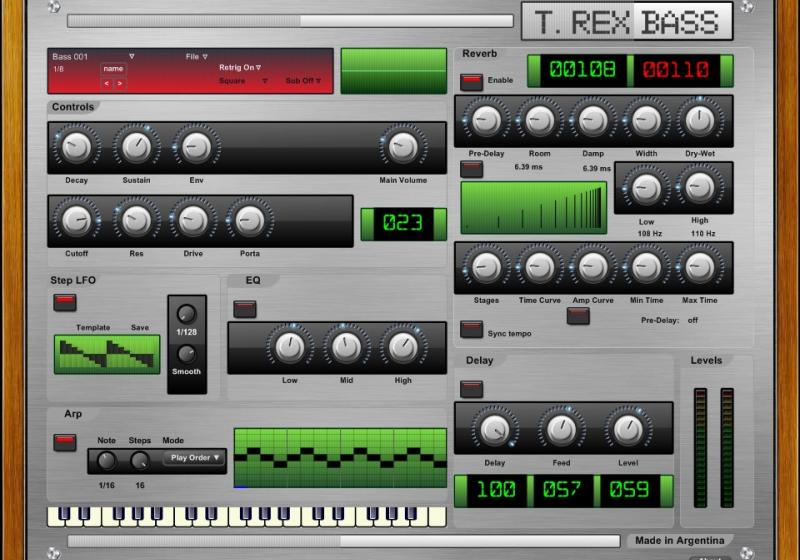Click the Delay Feed knob

click(x=561, y=430)
